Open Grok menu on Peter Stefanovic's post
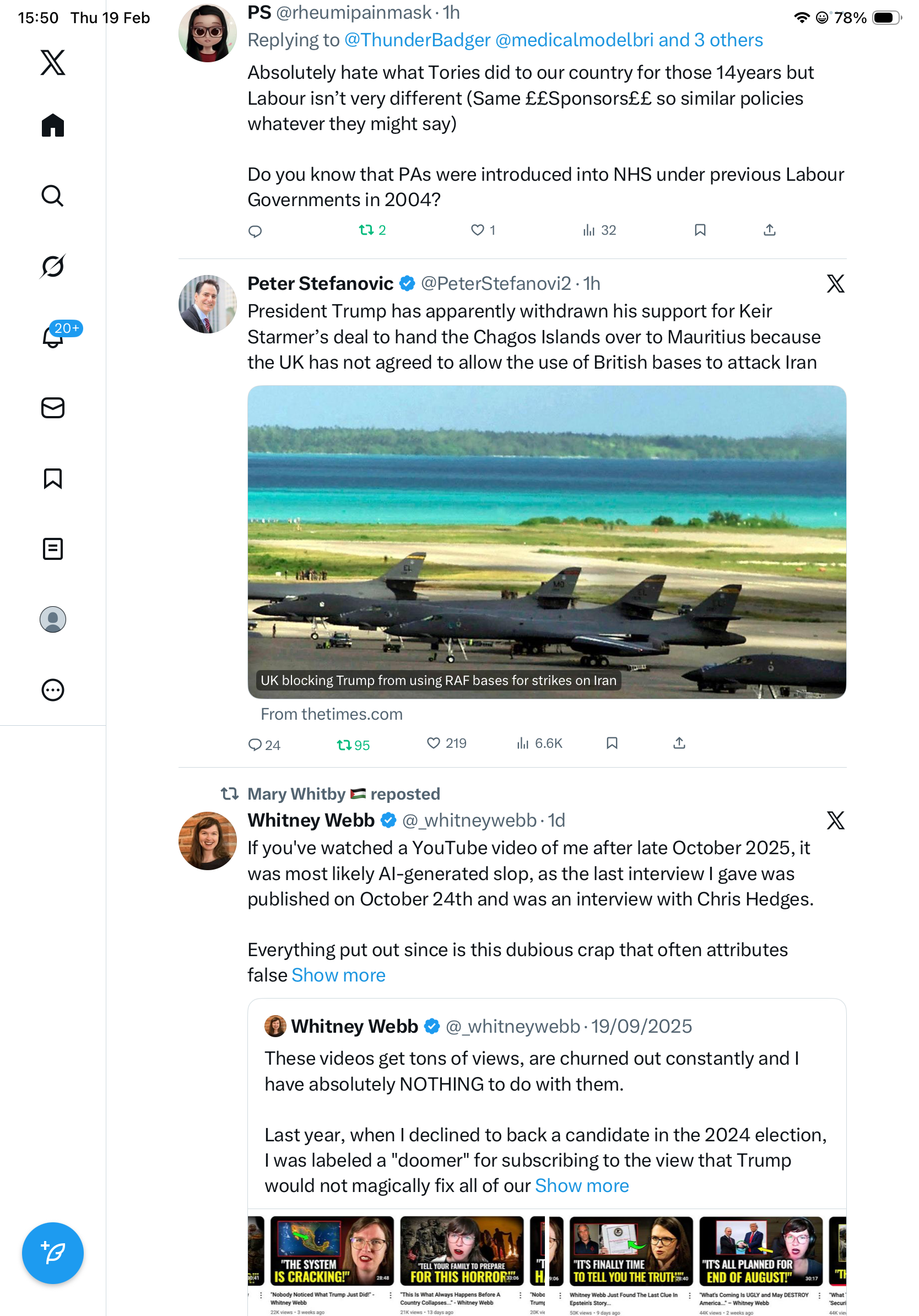 (835, 284)
